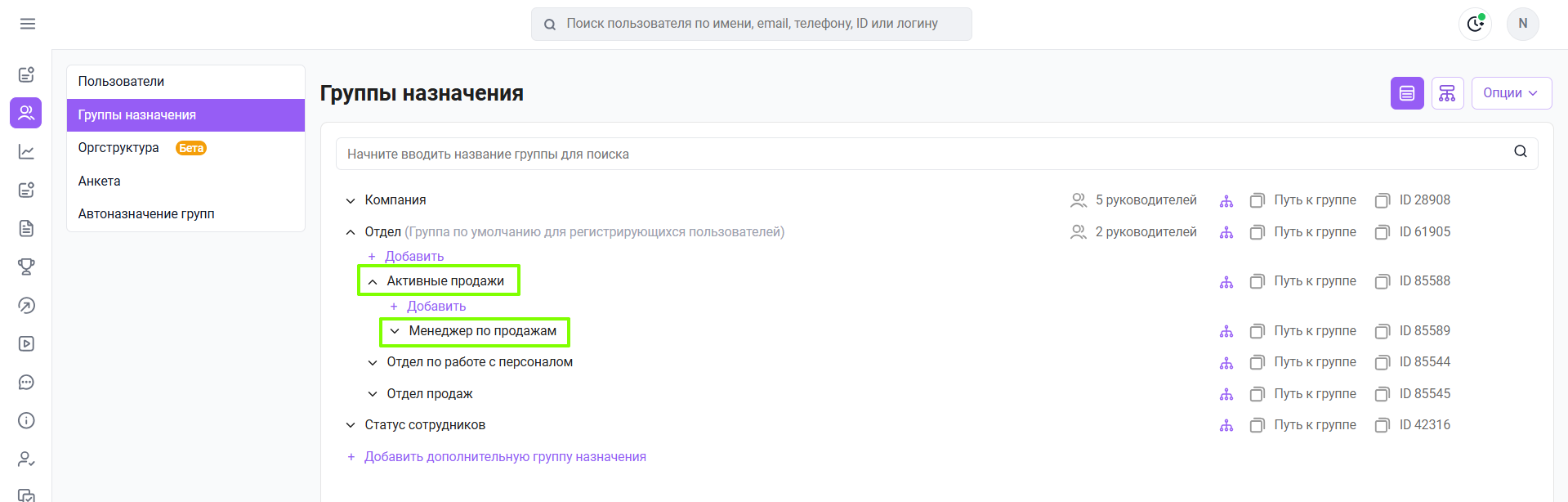Open the analytics chart icon in sidebar
1568x502 pixels.
(26, 151)
